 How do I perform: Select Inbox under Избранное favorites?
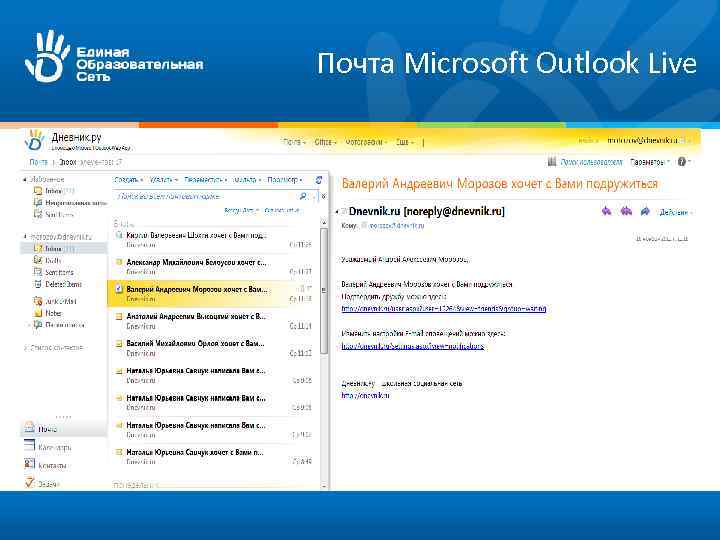pos(54,191)
